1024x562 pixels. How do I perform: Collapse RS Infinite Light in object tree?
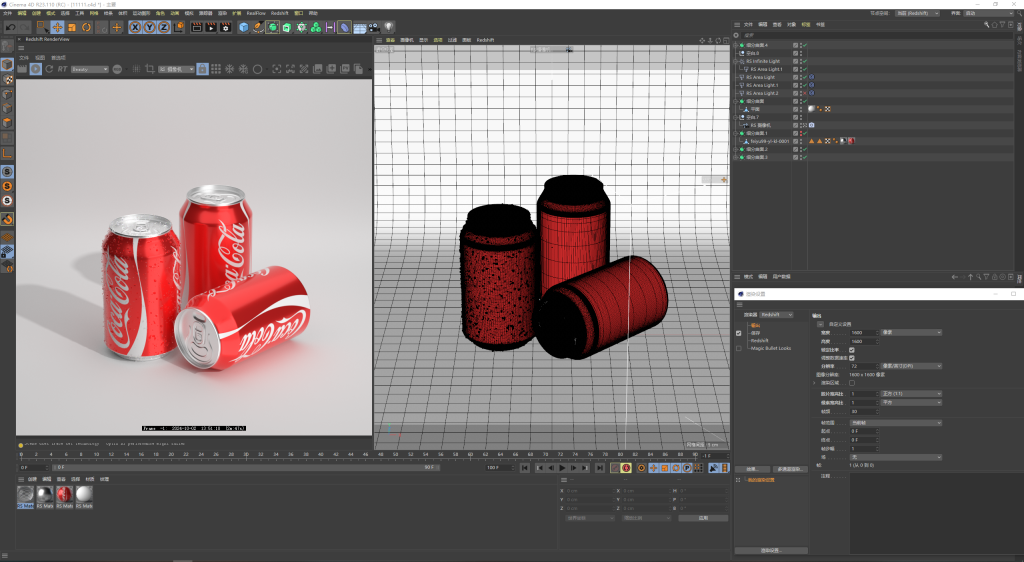click(735, 61)
